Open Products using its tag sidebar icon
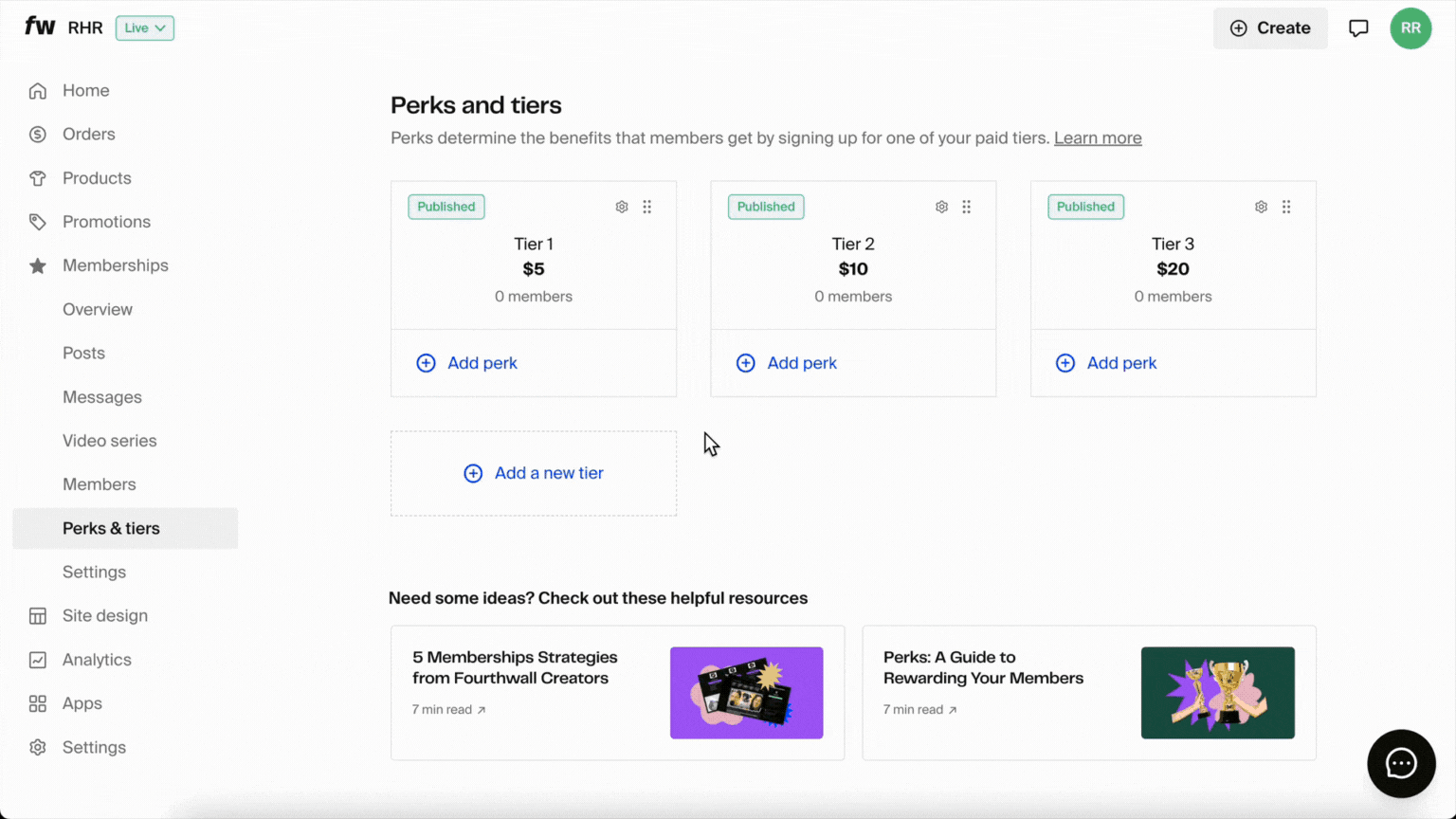The height and width of the screenshot is (819, 1456). [38, 177]
